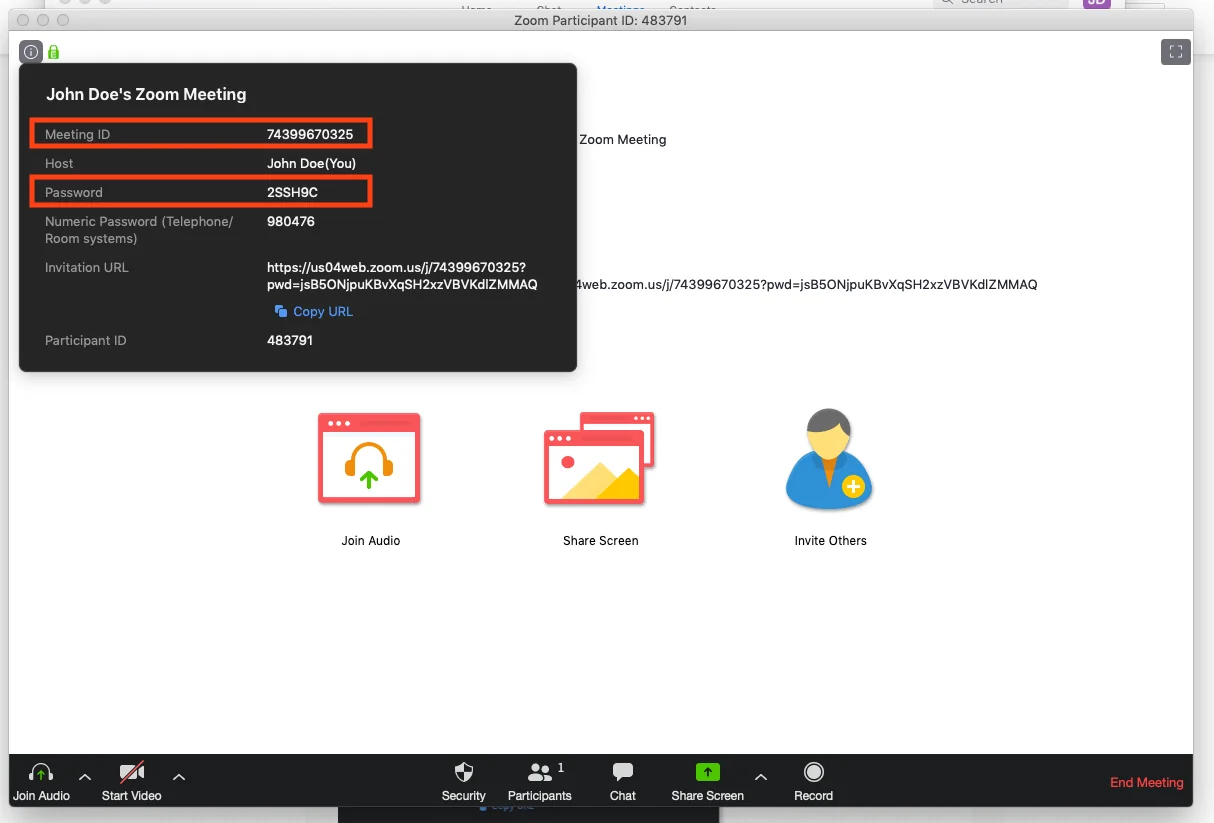Select the numeric password 980476
Image resolution: width=1214 pixels, height=823 pixels.
coord(291,221)
